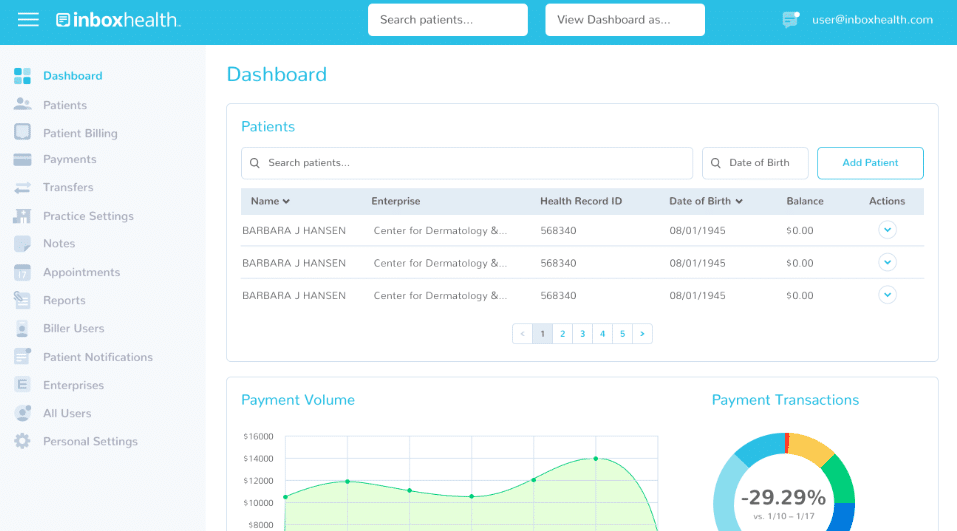Open Patient Billing section

pos(80,133)
